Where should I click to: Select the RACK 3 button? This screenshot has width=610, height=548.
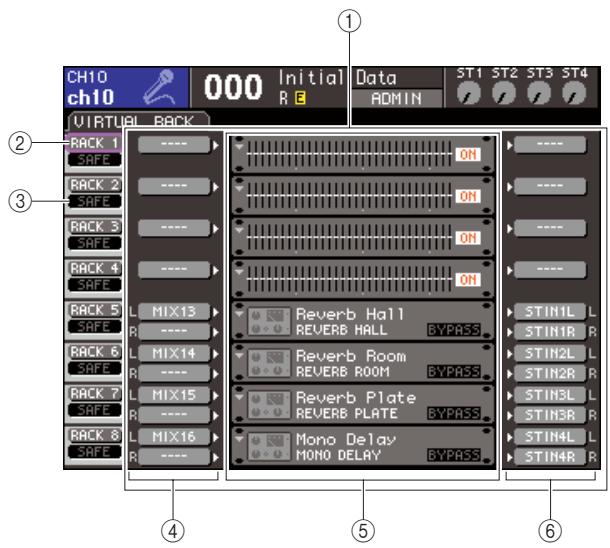tap(94, 226)
